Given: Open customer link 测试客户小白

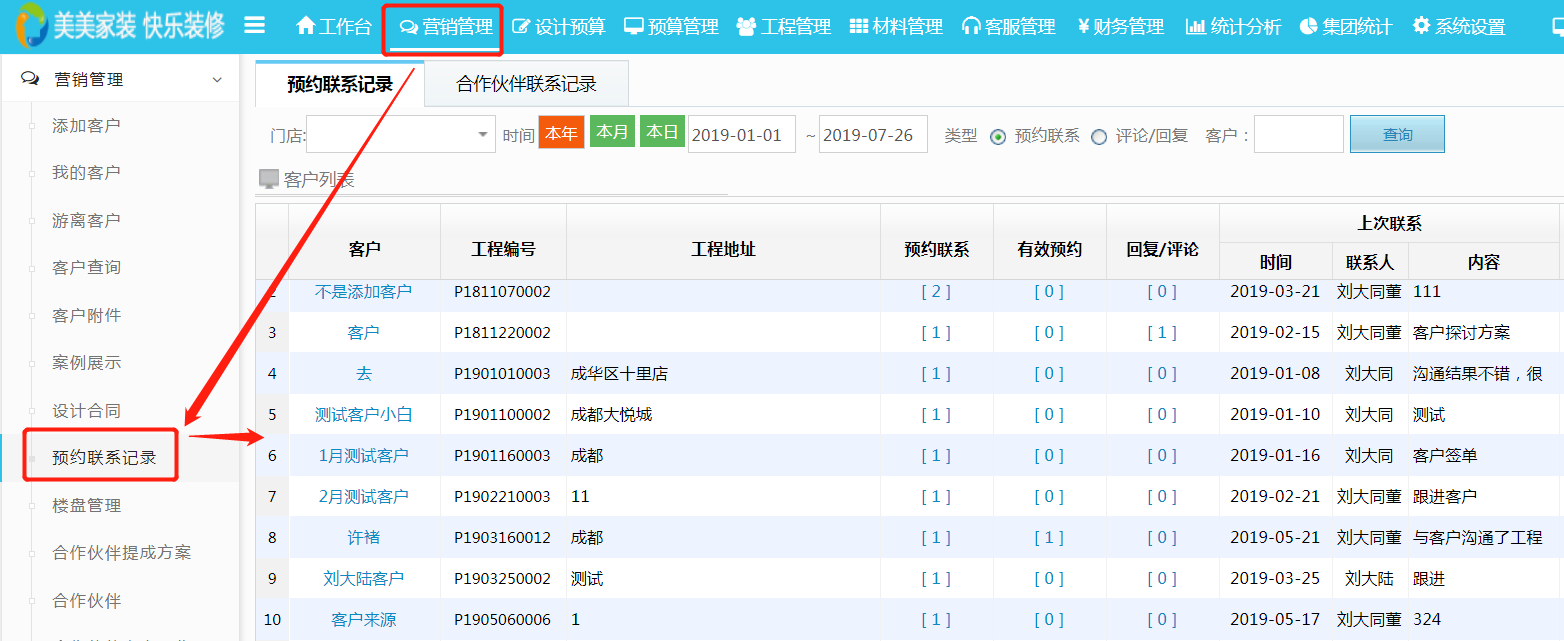Looking at the screenshot, I should [364, 415].
